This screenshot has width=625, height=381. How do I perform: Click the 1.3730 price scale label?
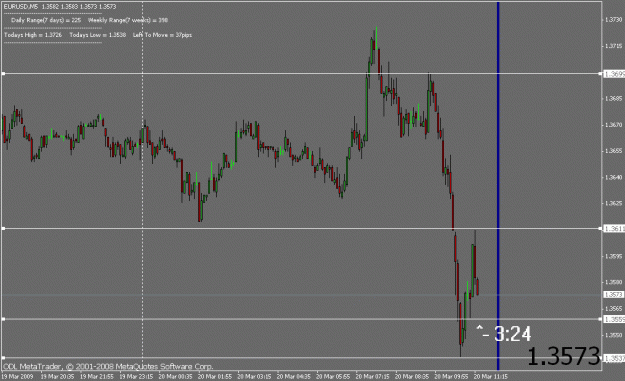tap(613, 20)
